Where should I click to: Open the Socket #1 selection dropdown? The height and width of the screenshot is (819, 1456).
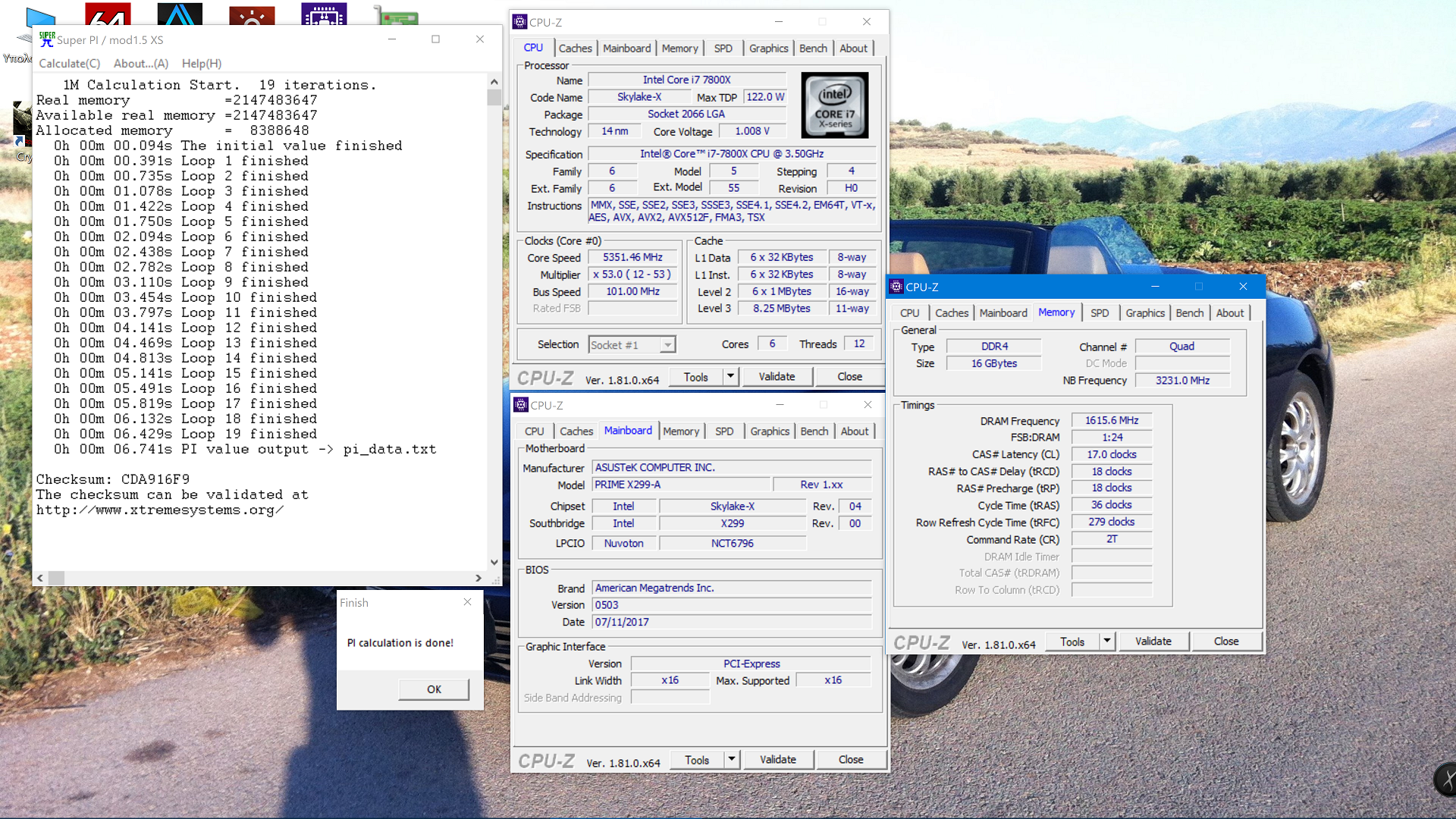(x=632, y=344)
